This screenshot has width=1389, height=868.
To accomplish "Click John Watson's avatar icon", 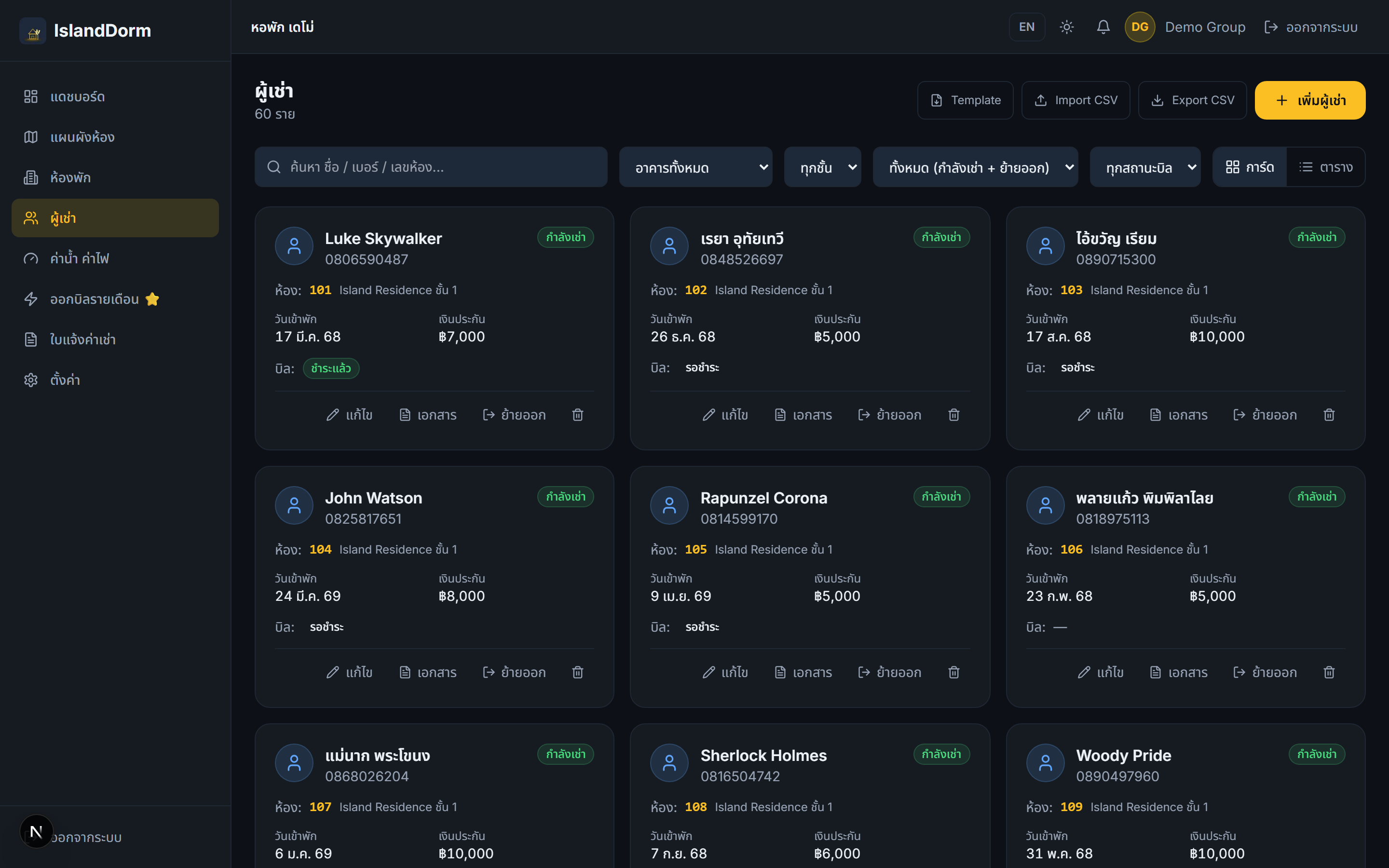I will 294,506.
